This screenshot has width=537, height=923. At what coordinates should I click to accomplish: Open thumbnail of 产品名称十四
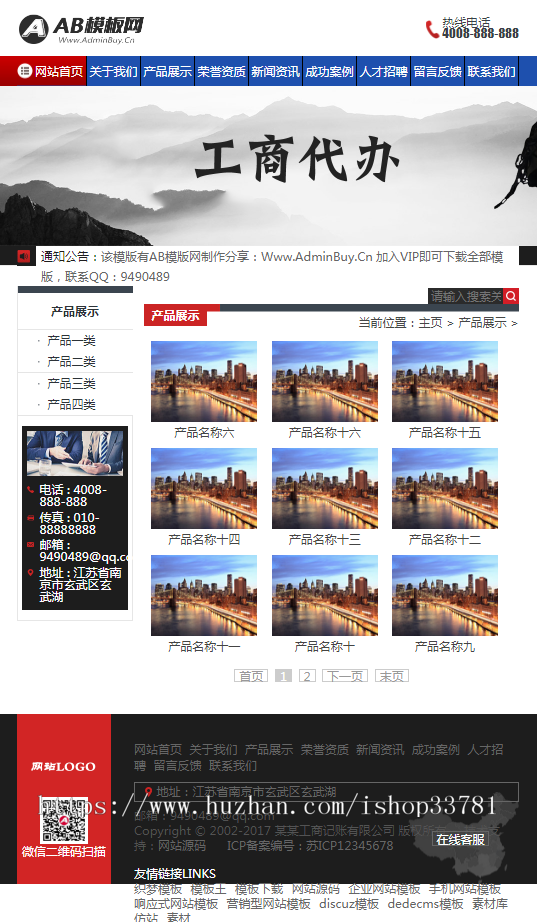pyautogui.click(x=204, y=489)
